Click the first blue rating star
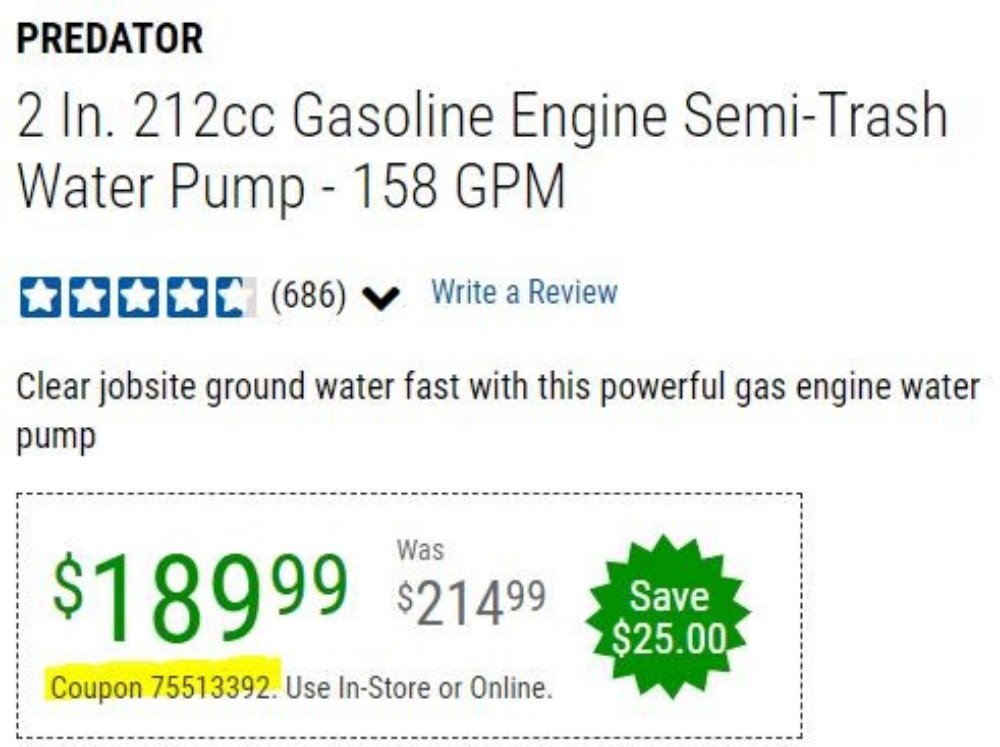 pos(41,297)
